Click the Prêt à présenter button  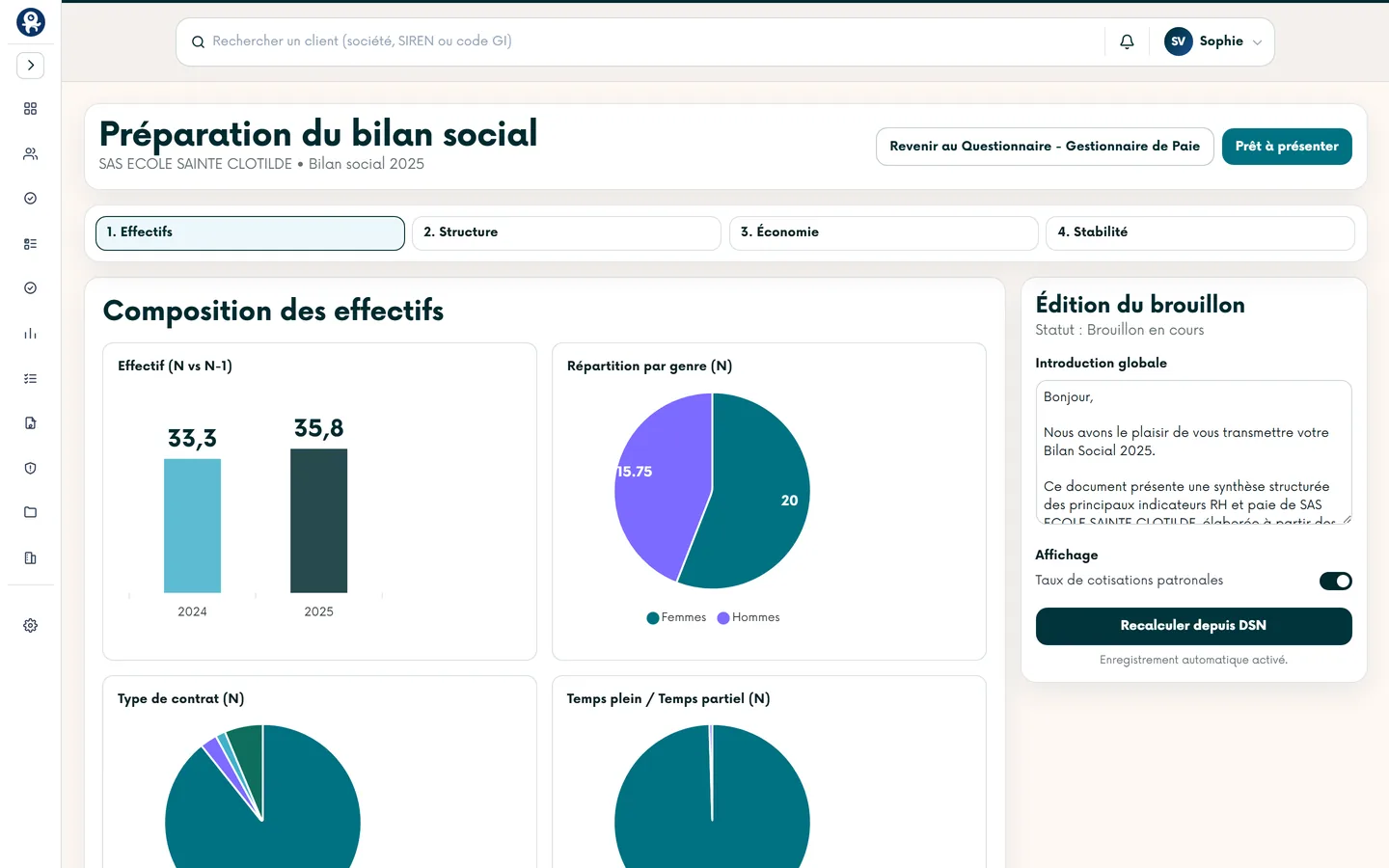point(1287,147)
